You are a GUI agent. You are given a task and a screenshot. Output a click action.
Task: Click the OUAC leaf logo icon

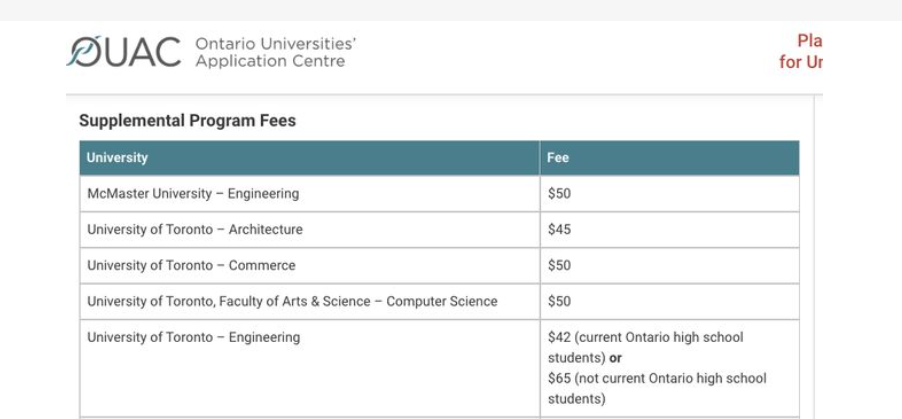[84, 51]
